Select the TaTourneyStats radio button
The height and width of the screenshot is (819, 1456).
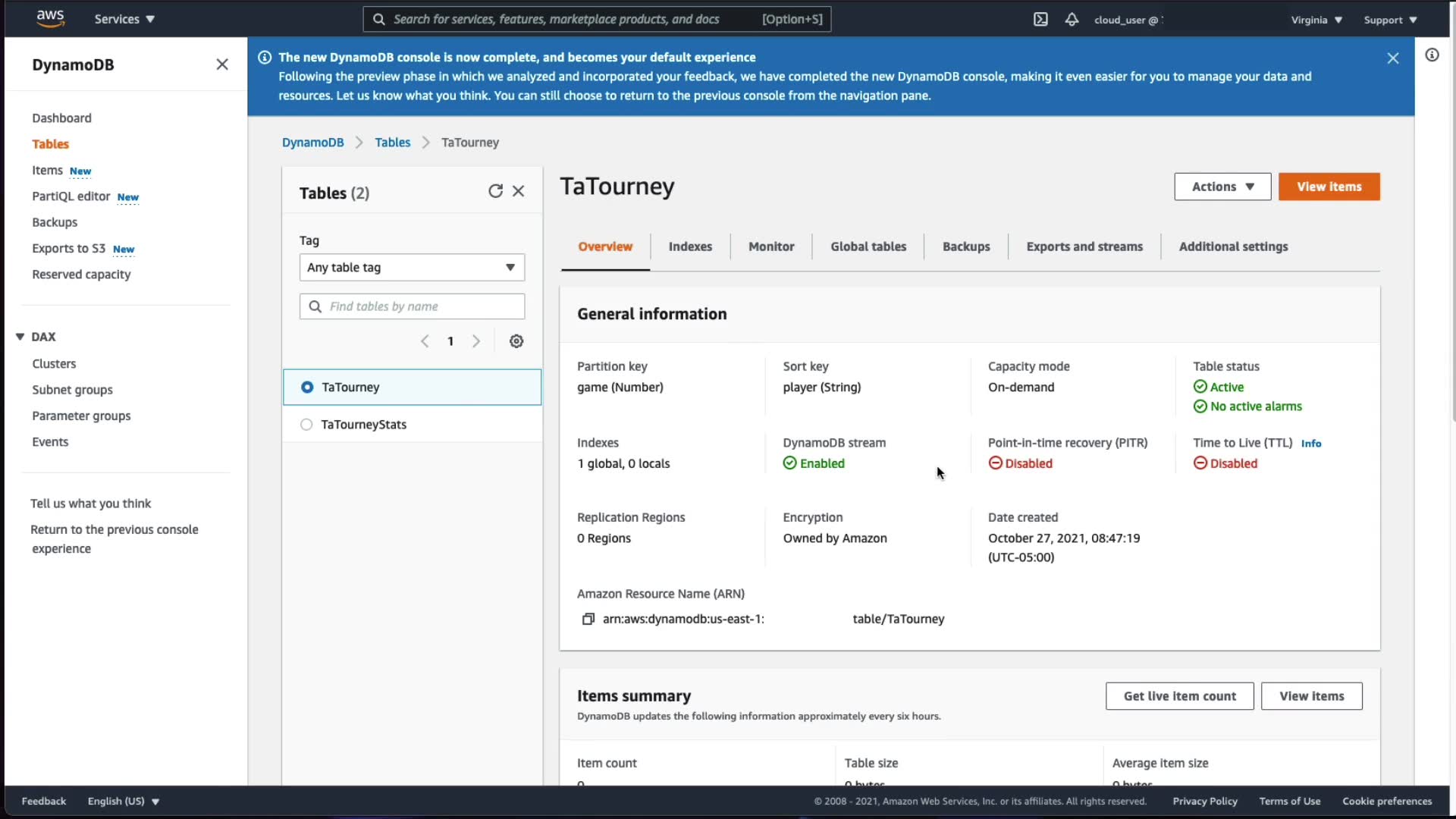[306, 425]
